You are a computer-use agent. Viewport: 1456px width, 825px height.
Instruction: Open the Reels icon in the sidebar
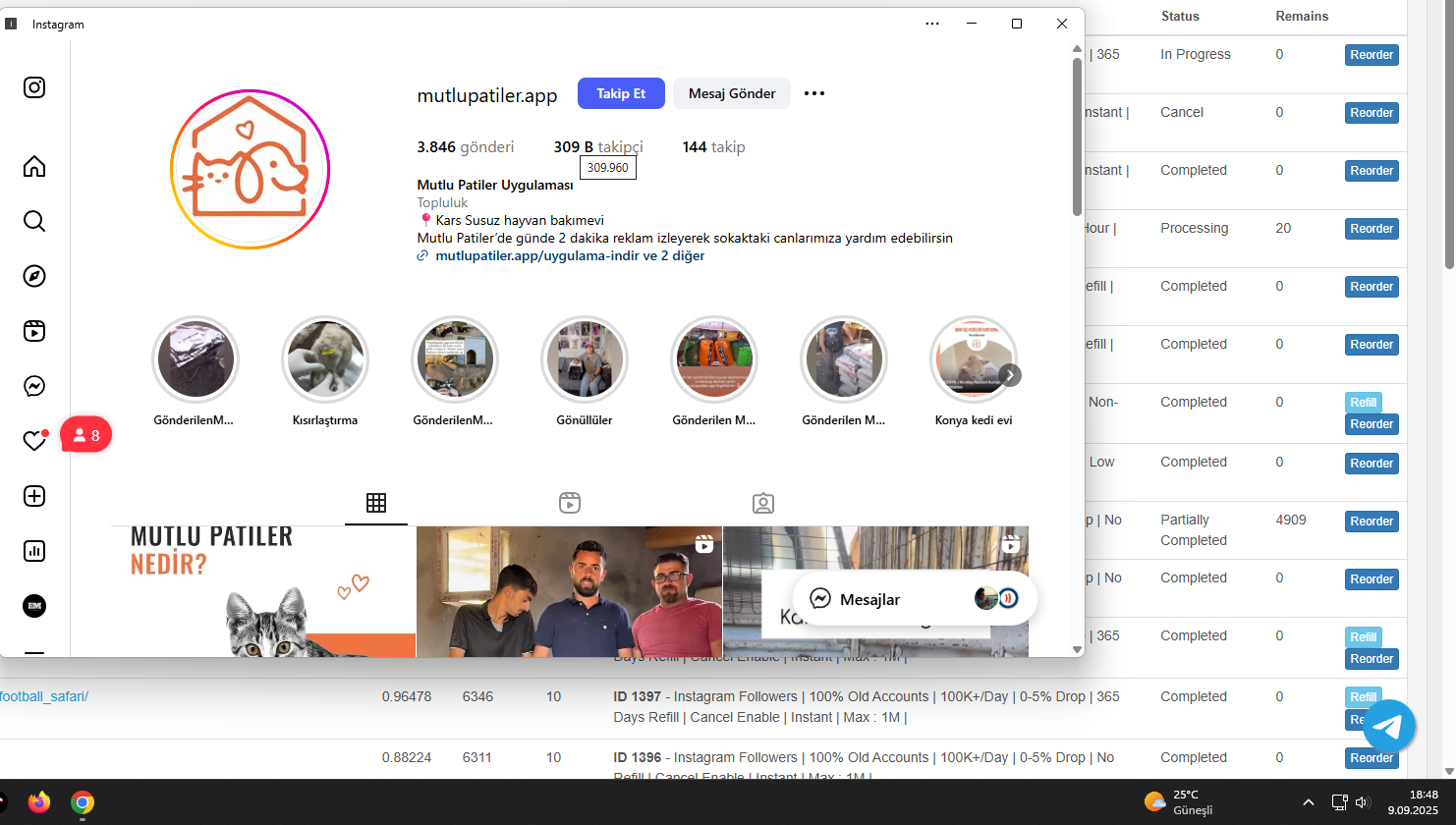(x=34, y=331)
